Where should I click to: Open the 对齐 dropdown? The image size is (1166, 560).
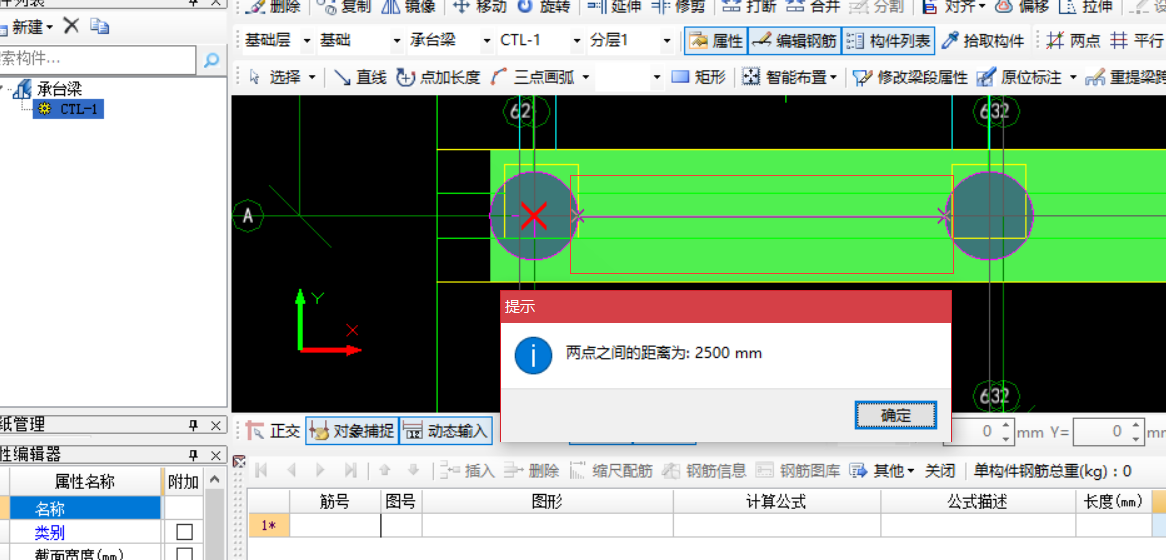[x=982, y=7]
